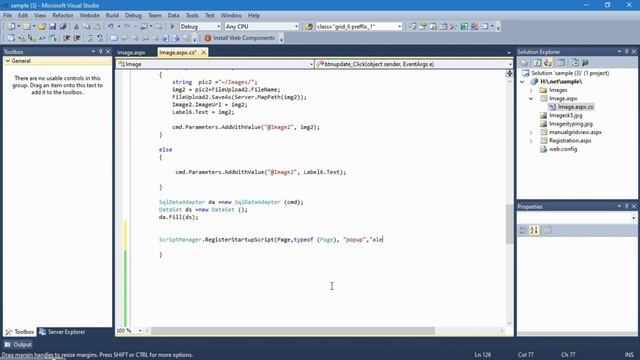This screenshot has height=360, width=640.
Task: Expand the manualgridview.aspx node
Action: (531, 132)
